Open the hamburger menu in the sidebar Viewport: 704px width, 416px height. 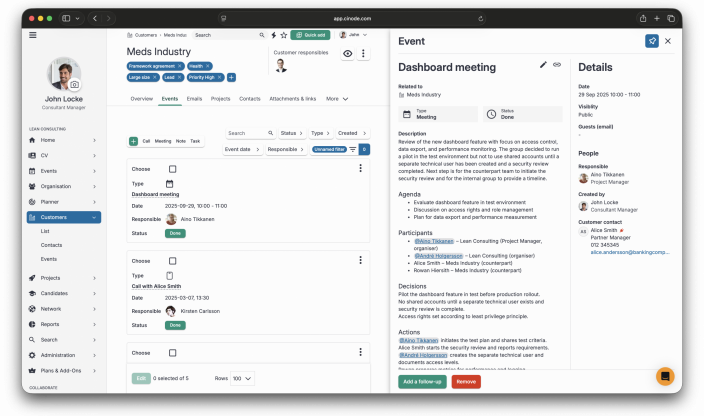click(x=33, y=35)
